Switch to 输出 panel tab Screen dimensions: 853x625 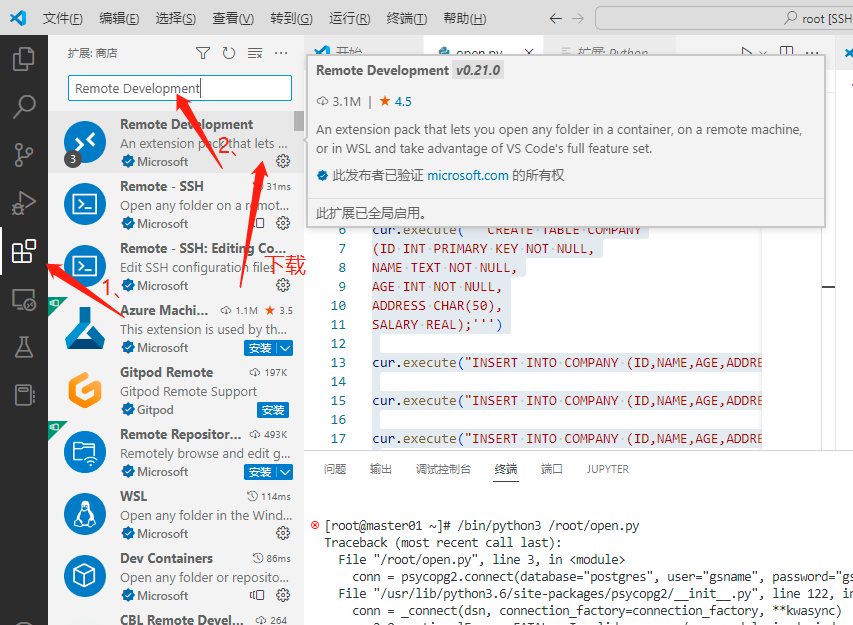click(381, 469)
